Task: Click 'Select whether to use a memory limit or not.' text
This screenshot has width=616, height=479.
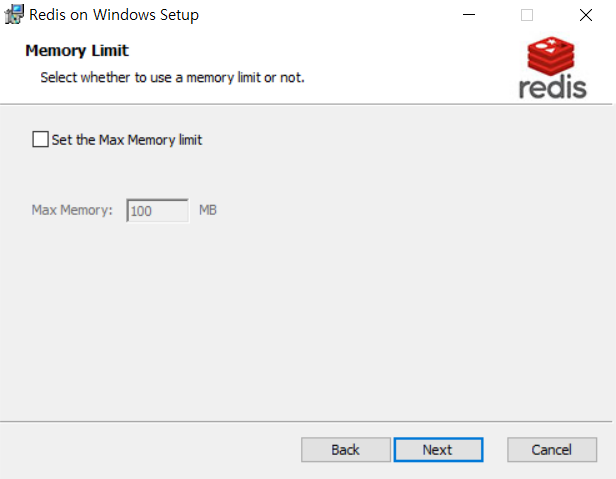Action: click(x=172, y=77)
